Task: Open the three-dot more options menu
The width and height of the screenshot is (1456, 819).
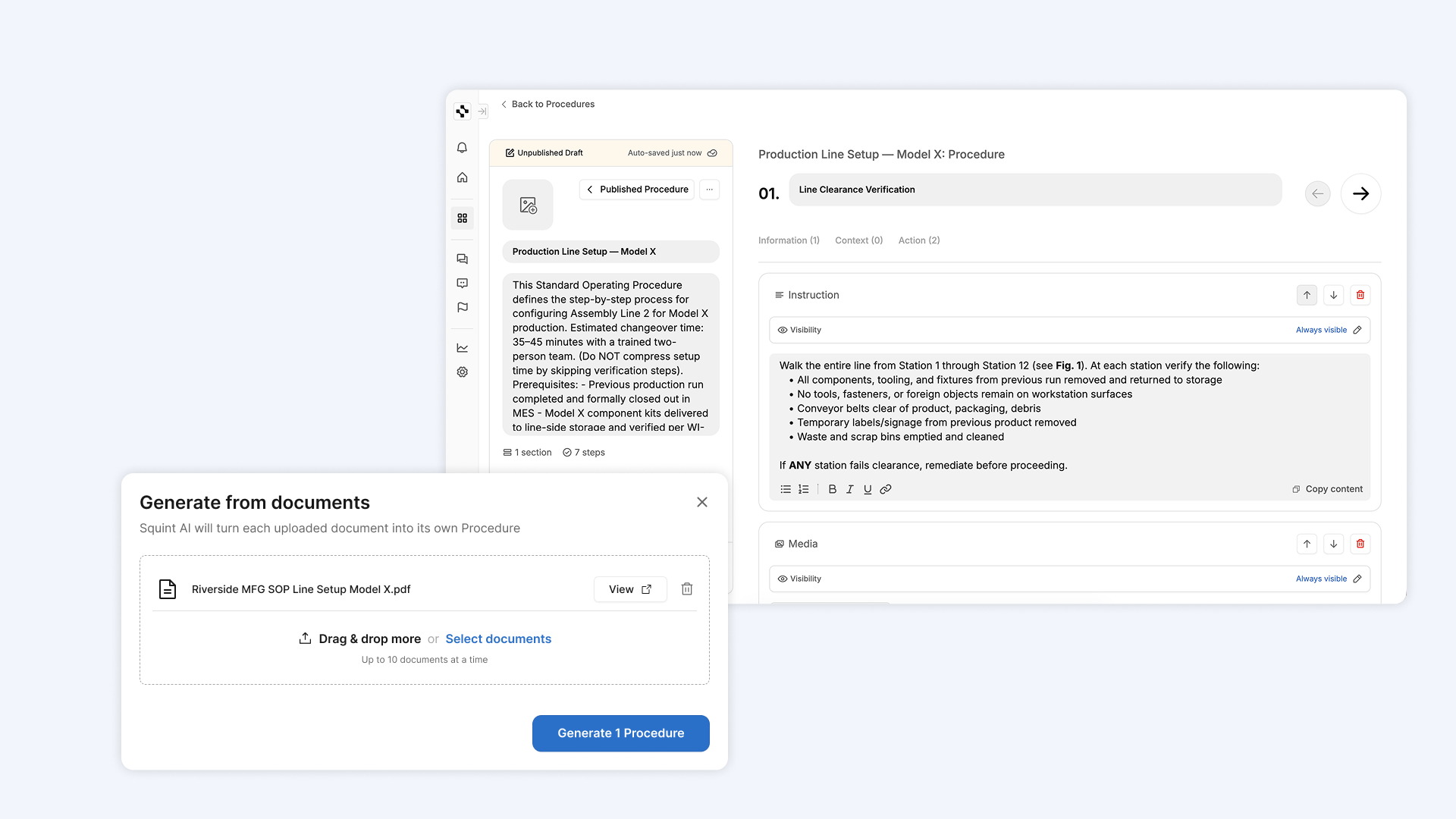Action: click(x=709, y=190)
